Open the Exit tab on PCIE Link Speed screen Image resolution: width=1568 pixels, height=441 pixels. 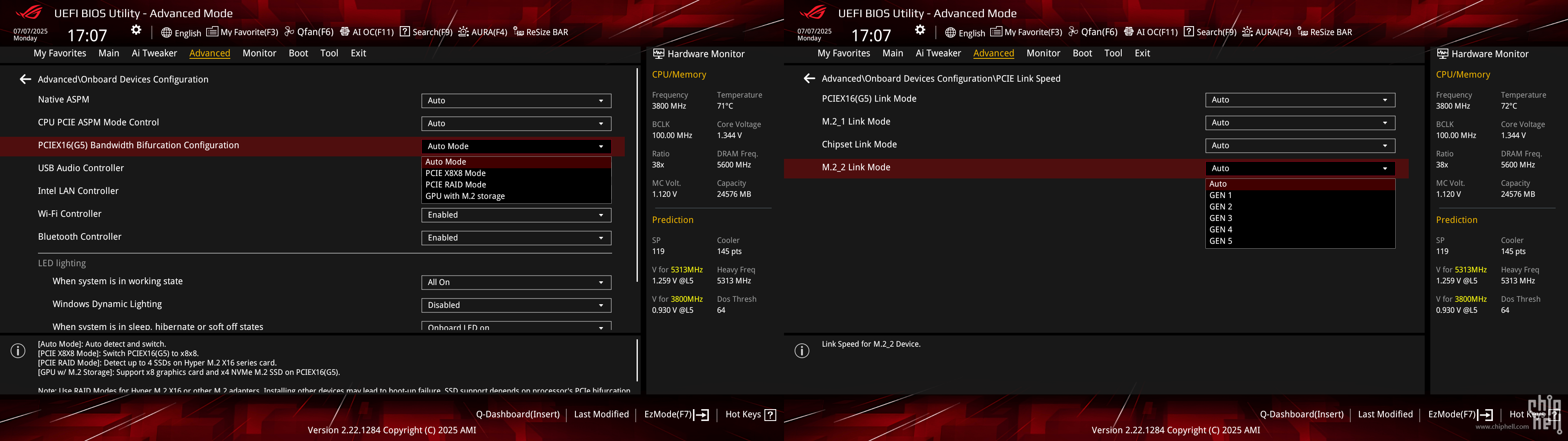(x=1143, y=53)
